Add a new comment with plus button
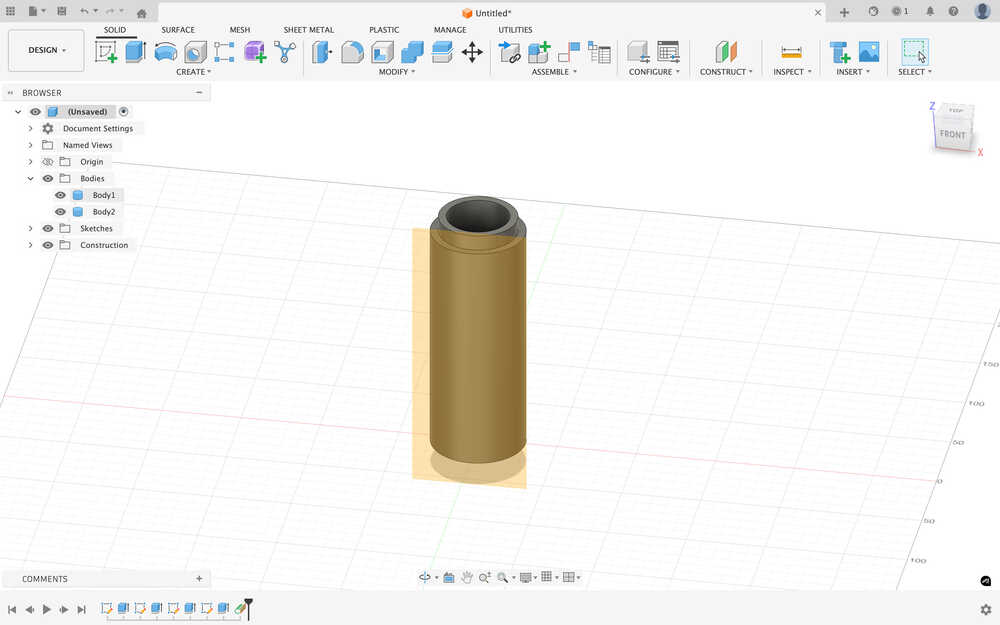 tap(199, 578)
